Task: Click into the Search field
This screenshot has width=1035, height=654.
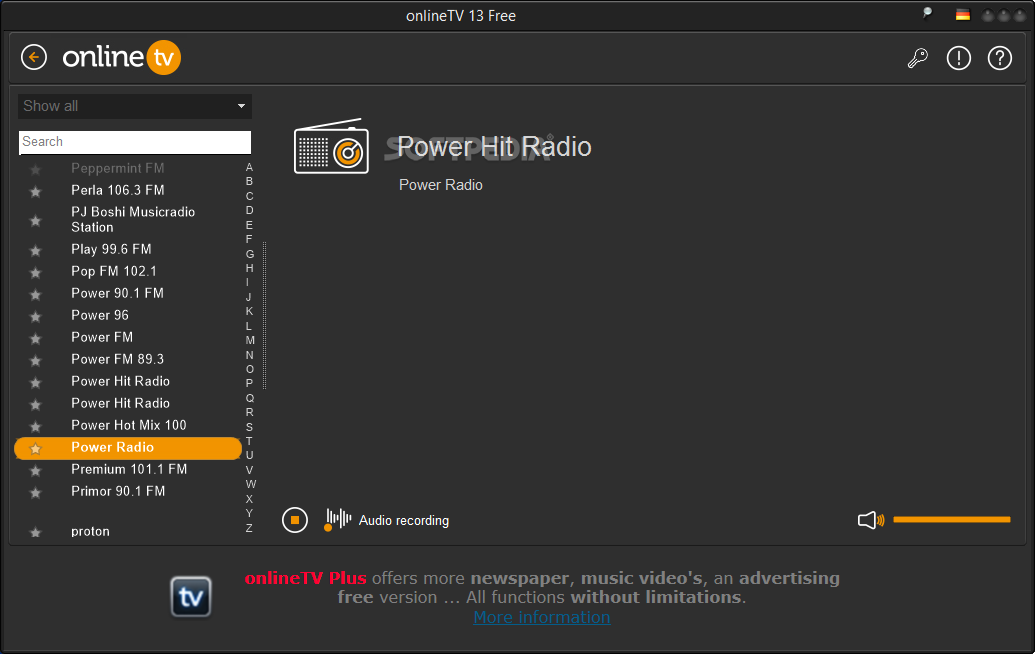Action: click(x=135, y=142)
